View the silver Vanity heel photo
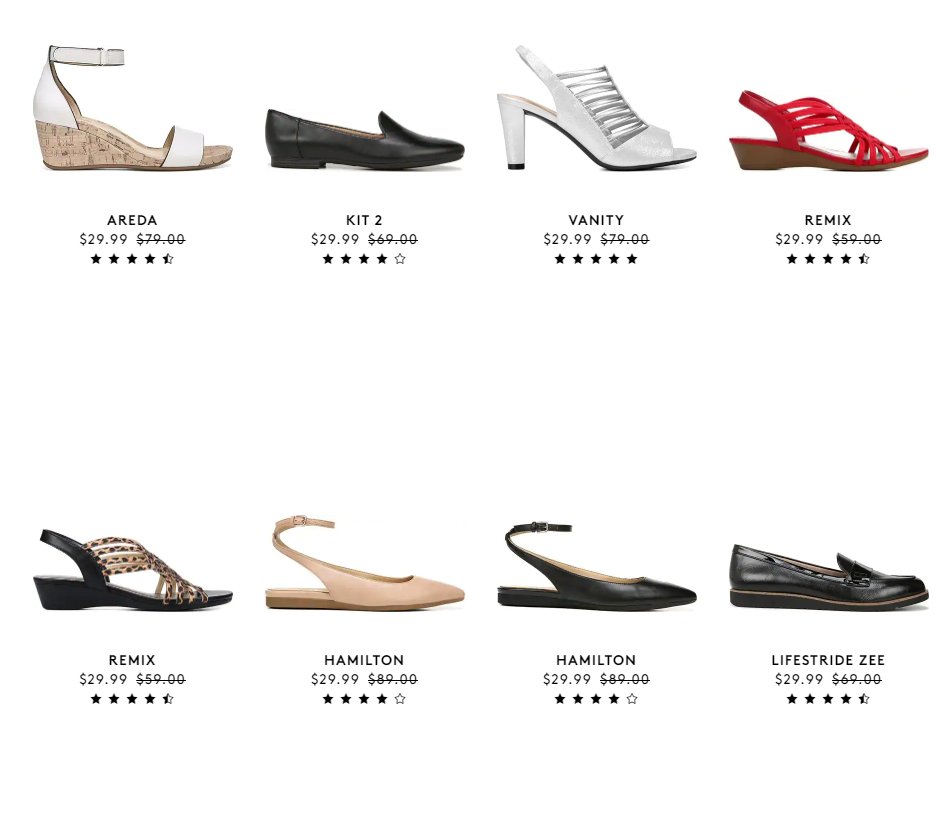 (596, 107)
